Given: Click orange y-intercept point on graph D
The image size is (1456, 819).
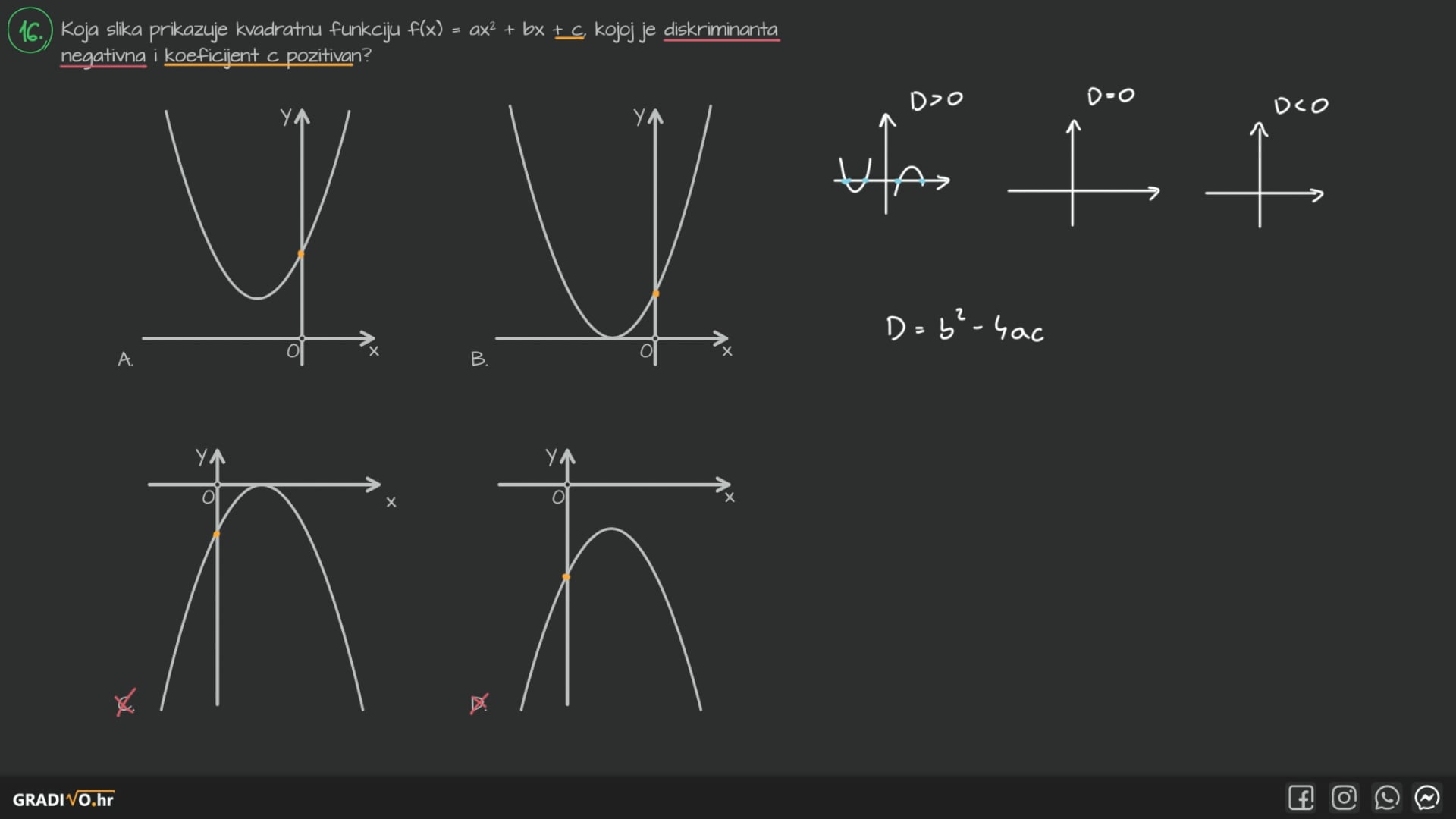Looking at the screenshot, I should [566, 577].
